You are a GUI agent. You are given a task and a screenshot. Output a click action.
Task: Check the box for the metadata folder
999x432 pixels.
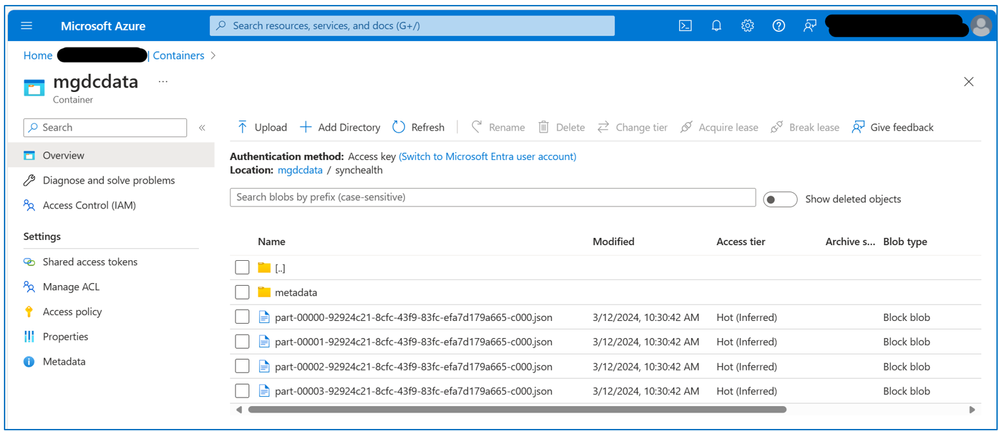[x=242, y=292]
